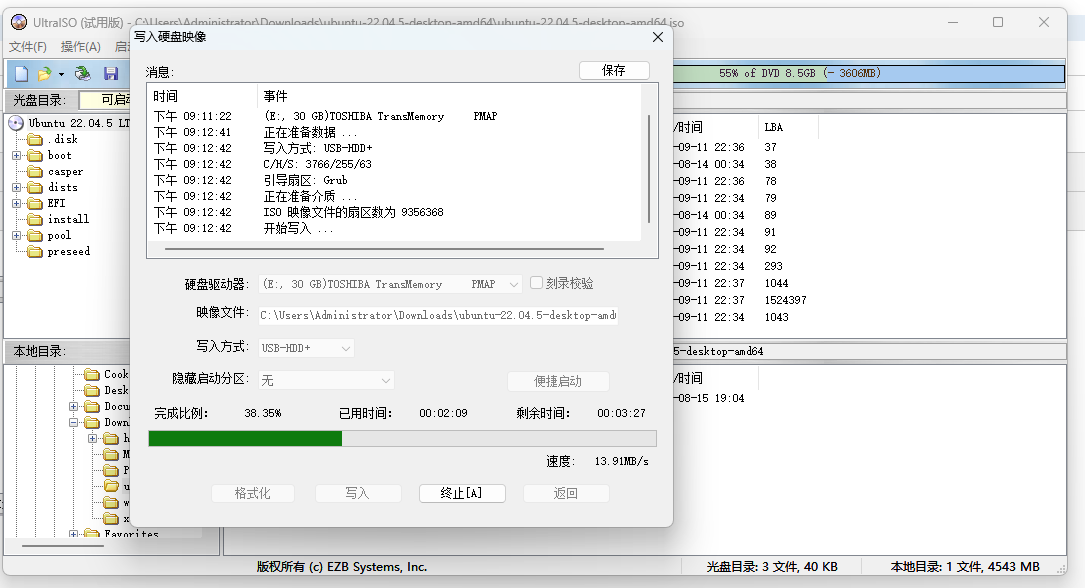Click the 55% of DVD 8.5GB capacity bar
The width and height of the screenshot is (1085, 588).
tap(868, 73)
